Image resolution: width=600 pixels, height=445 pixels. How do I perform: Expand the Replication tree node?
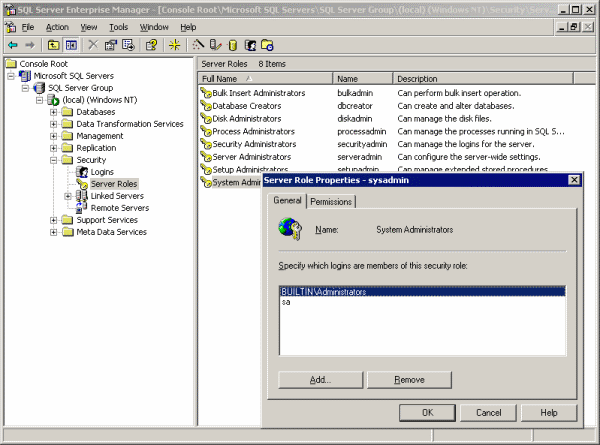point(54,148)
